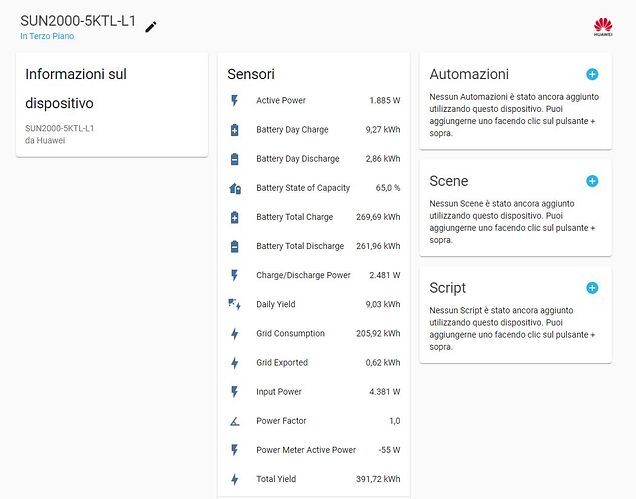Click the Active Power lightning icon
The height and width of the screenshot is (499, 636).
tap(235, 101)
